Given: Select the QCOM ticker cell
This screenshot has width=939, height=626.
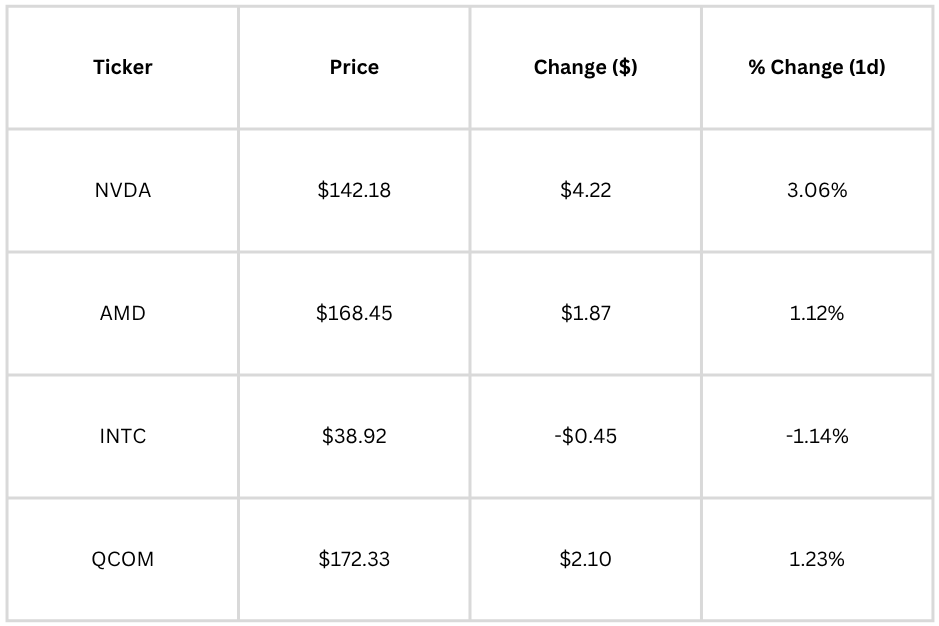Looking at the screenshot, I should point(123,560).
